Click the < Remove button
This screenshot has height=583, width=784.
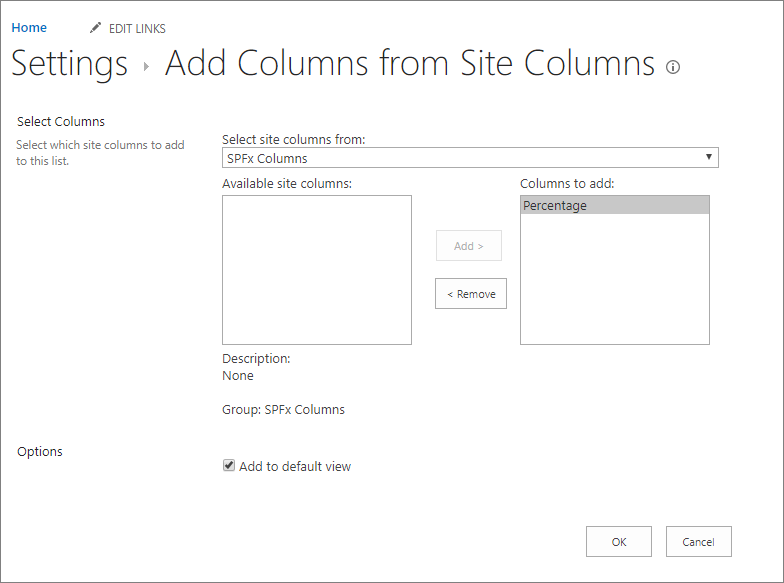[471, 294]
